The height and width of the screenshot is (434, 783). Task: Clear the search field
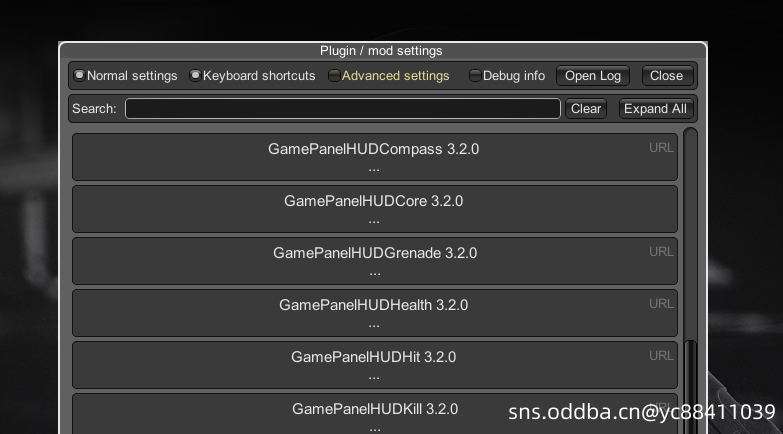pos(586,109)
